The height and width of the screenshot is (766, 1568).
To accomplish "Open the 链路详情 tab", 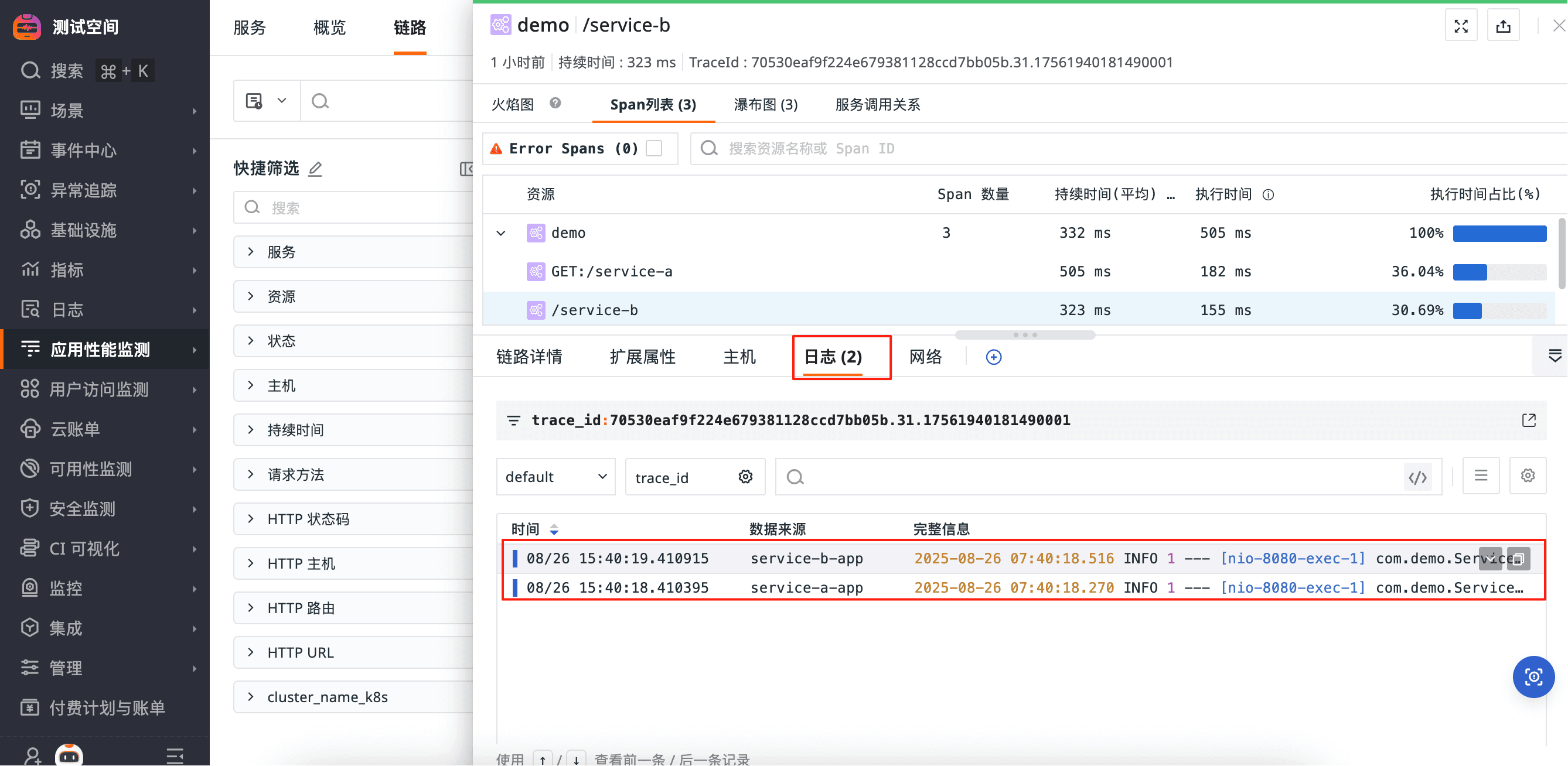I will [x=529, y=357].
